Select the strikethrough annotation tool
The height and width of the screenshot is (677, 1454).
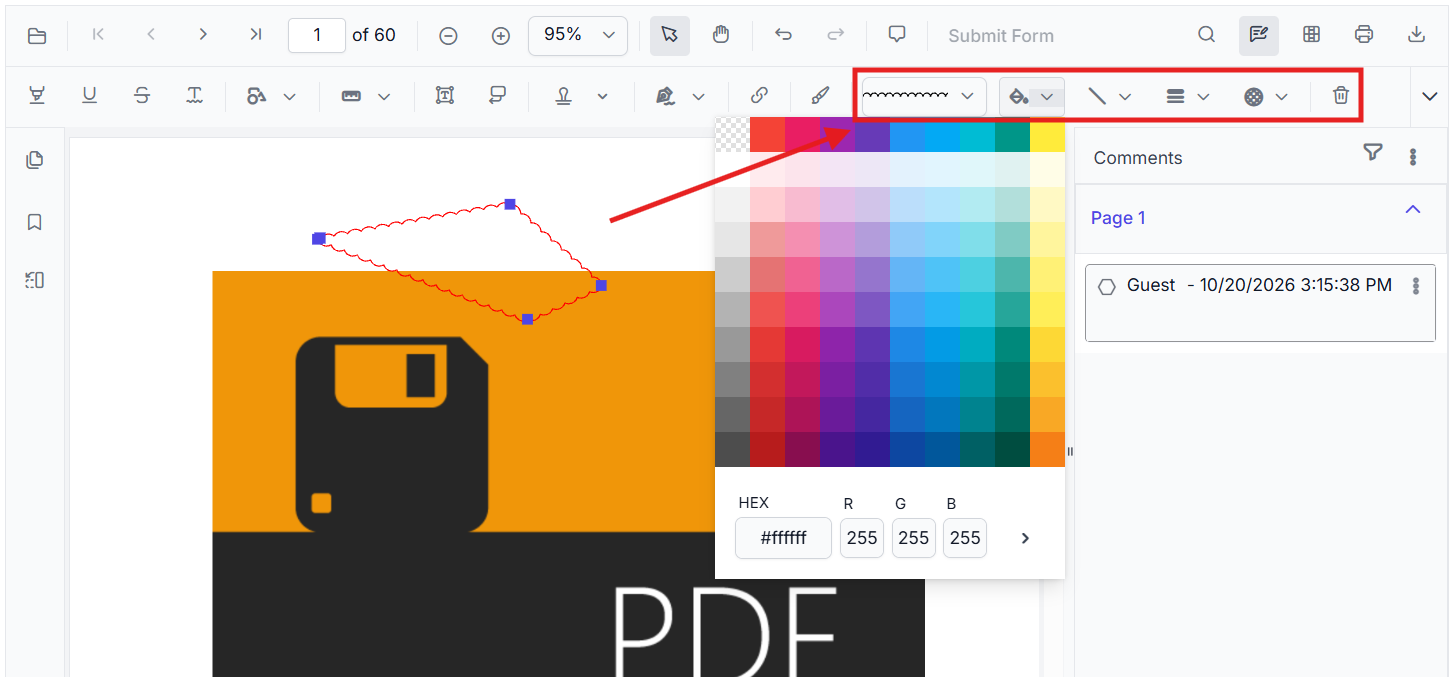(x=142, y=96)
